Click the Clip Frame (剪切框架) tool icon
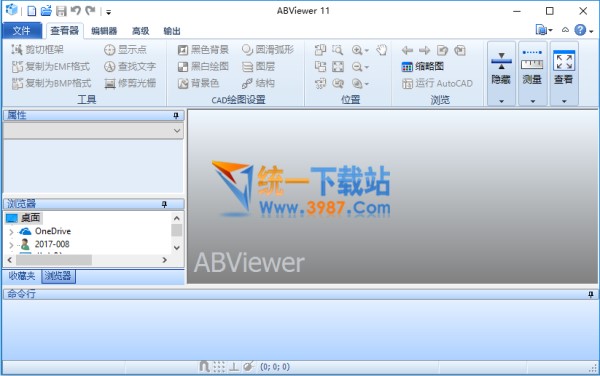 (x=17, y=49)
